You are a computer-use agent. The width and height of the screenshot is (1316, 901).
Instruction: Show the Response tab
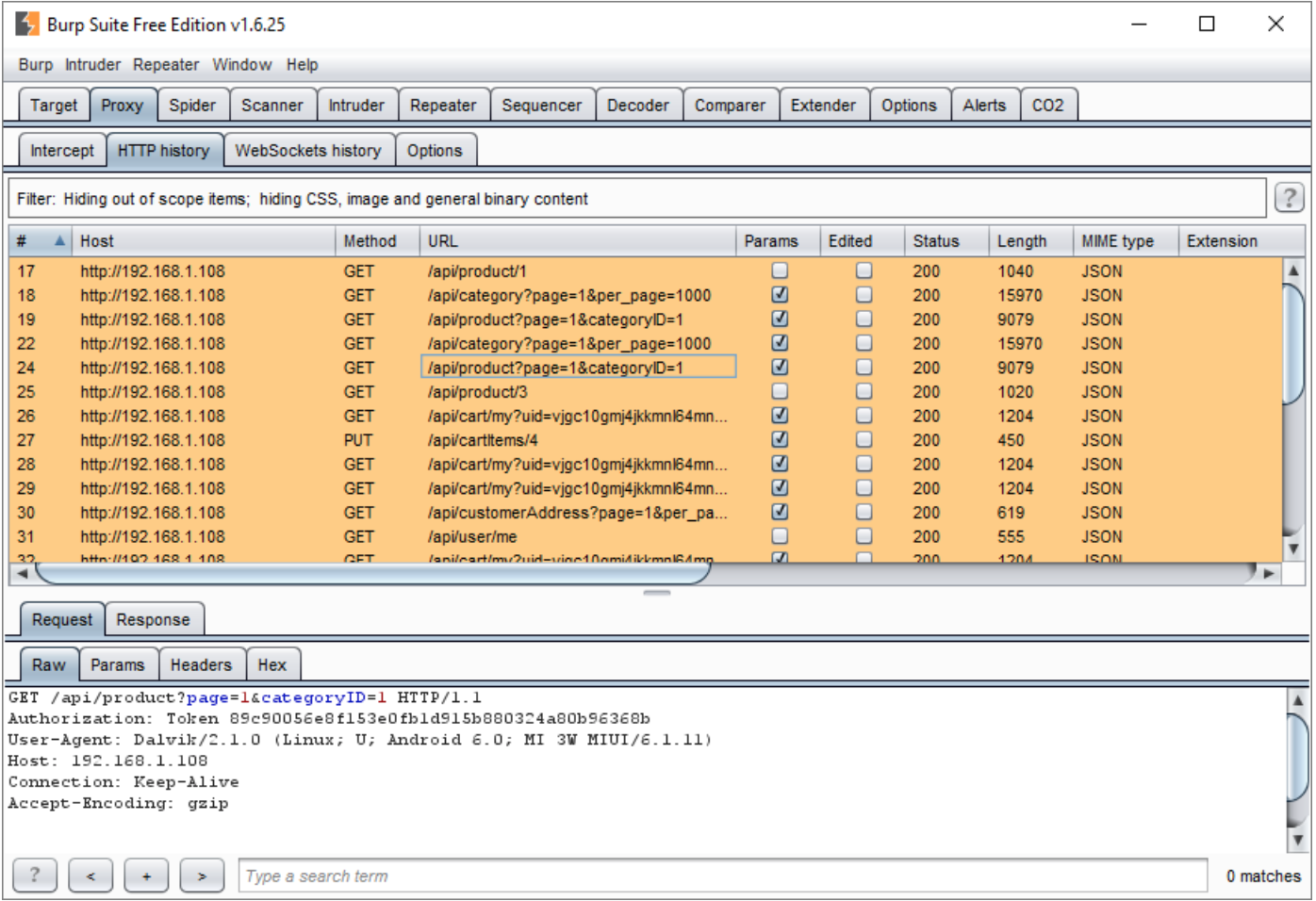(x=153, y=619)
